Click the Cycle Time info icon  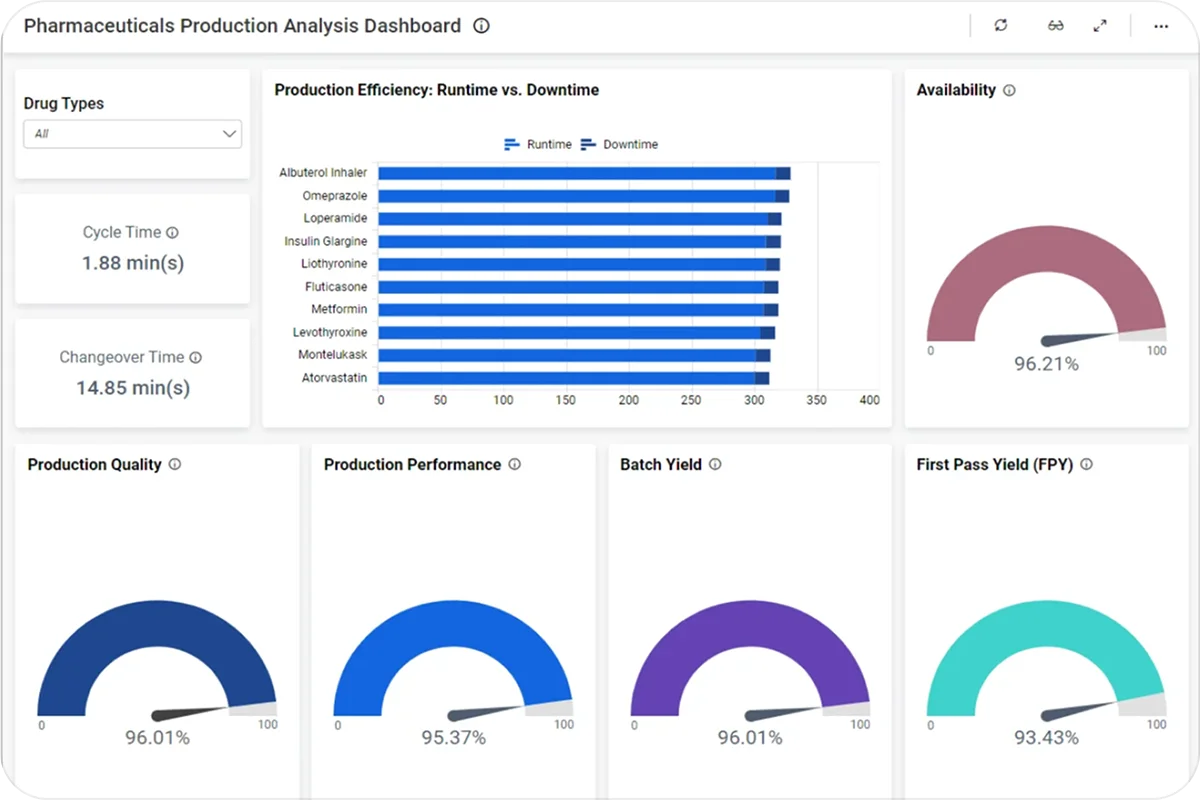coord(172,233)
